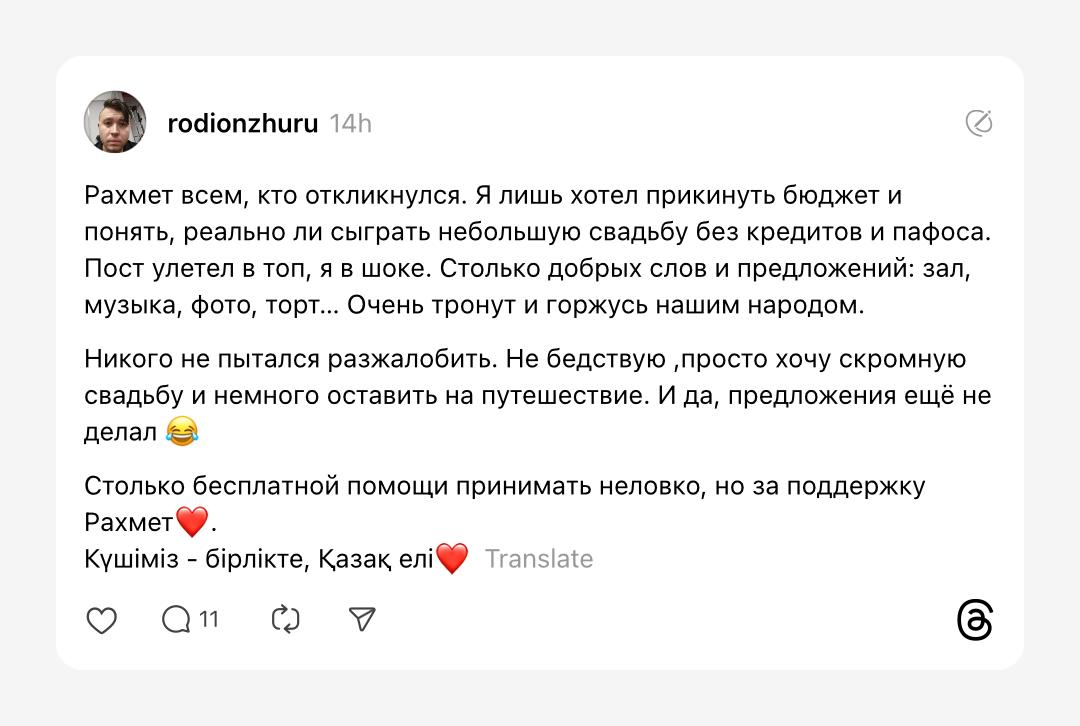Open rodionzhuru's profile picture
Viewport: 1080px width, 726px height.
115,122
